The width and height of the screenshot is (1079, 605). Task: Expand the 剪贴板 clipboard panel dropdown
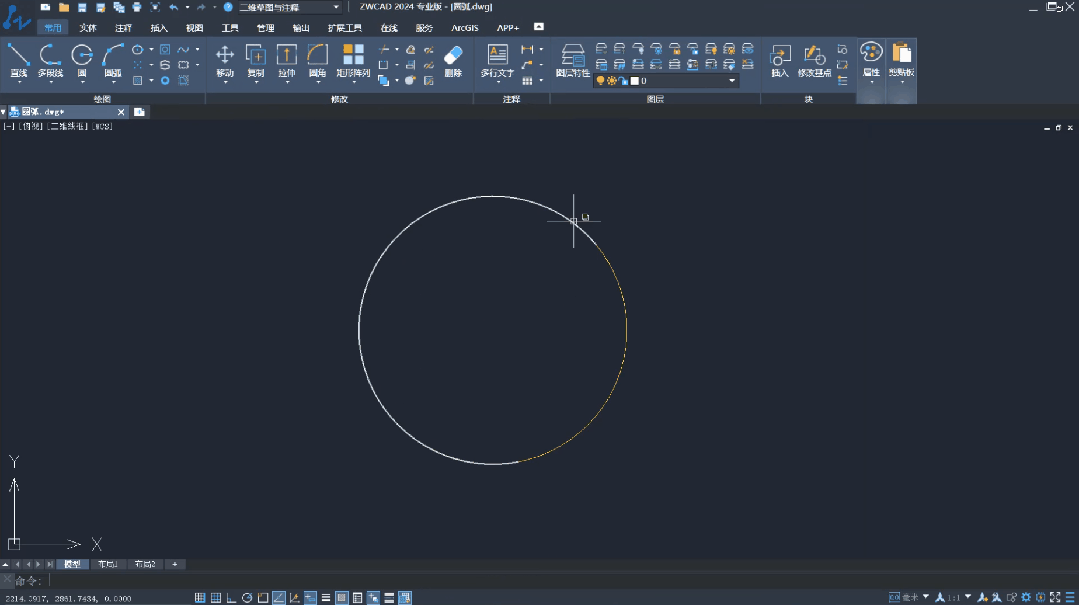pos(902,80)
